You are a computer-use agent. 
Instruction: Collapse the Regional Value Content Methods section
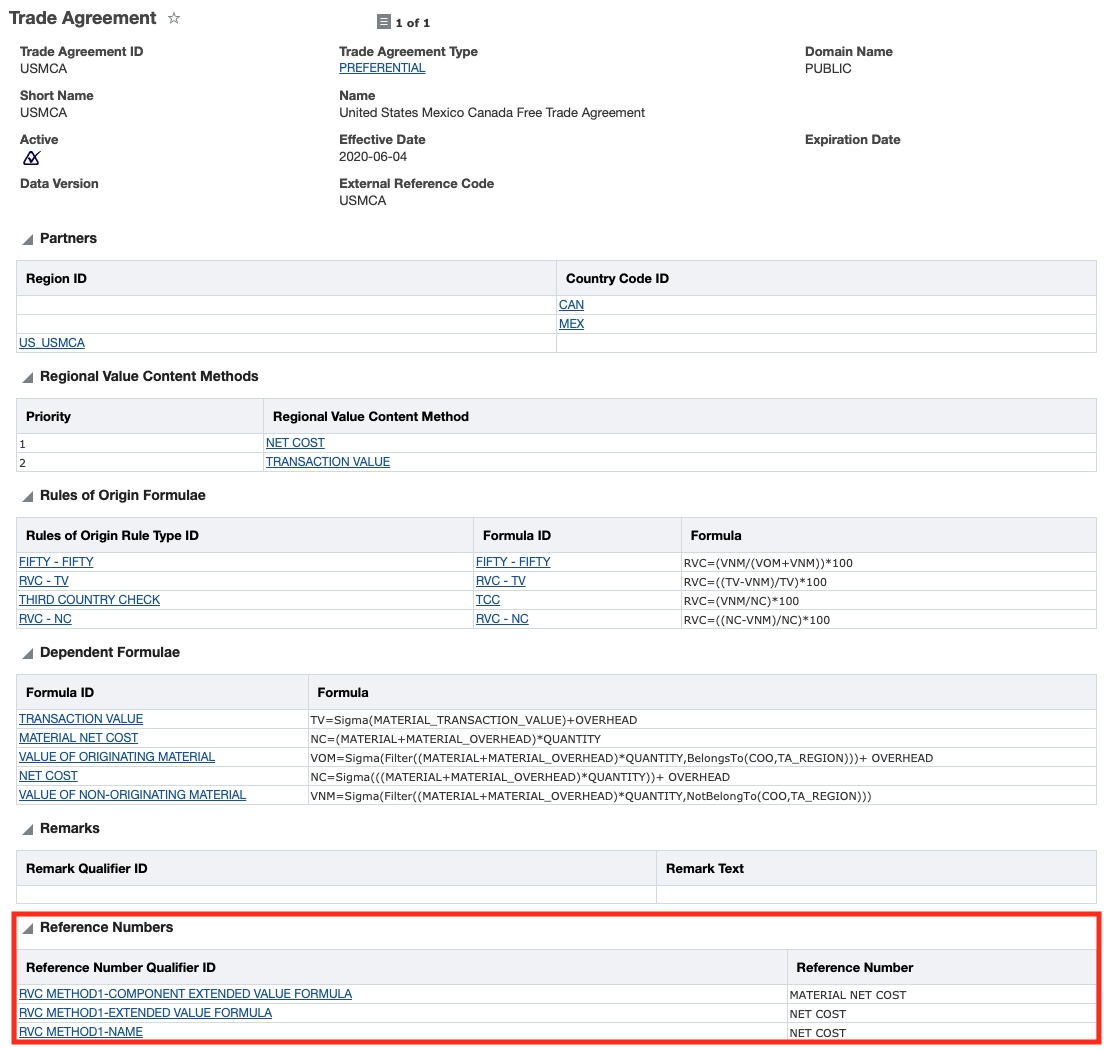point(28,378)
